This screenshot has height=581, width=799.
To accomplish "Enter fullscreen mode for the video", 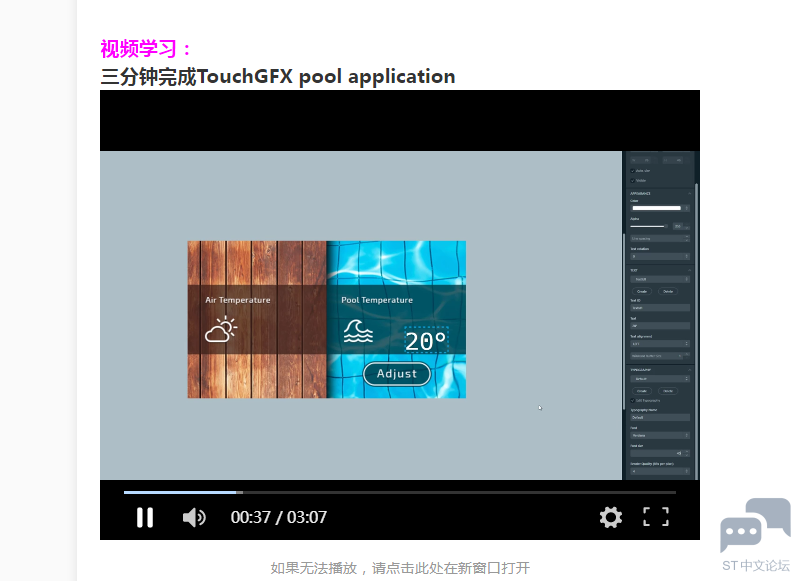I will tap(656, 517).
